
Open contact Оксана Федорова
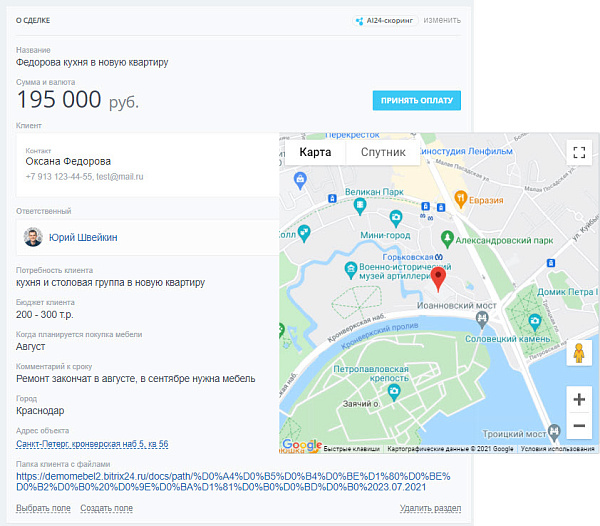tap(68, 161)
